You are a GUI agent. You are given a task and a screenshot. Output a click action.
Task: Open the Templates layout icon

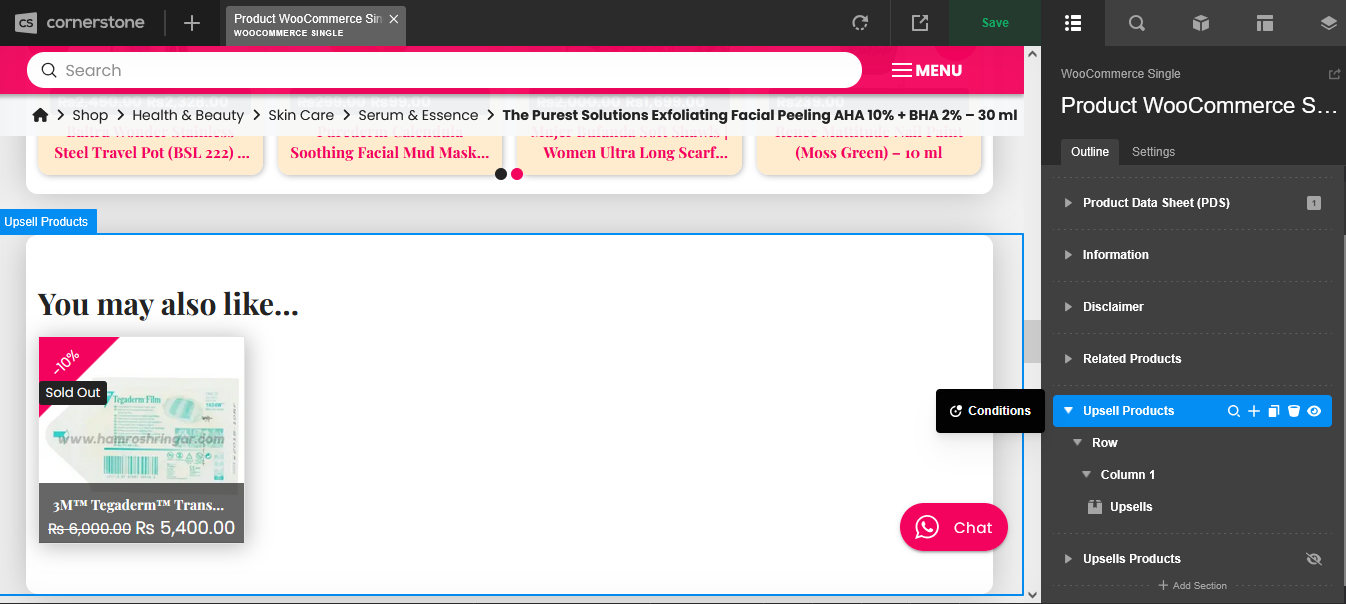1265,23
